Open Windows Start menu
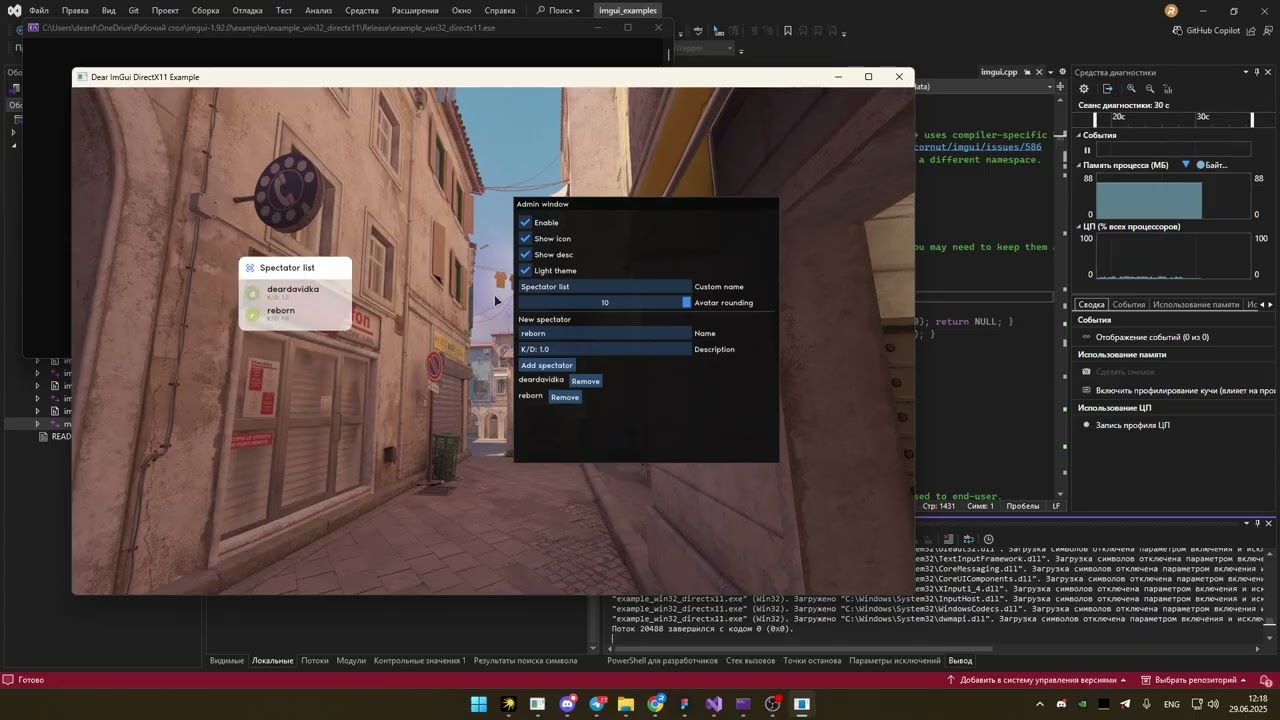Screen dimensions: 1280x720 [479, 704]
